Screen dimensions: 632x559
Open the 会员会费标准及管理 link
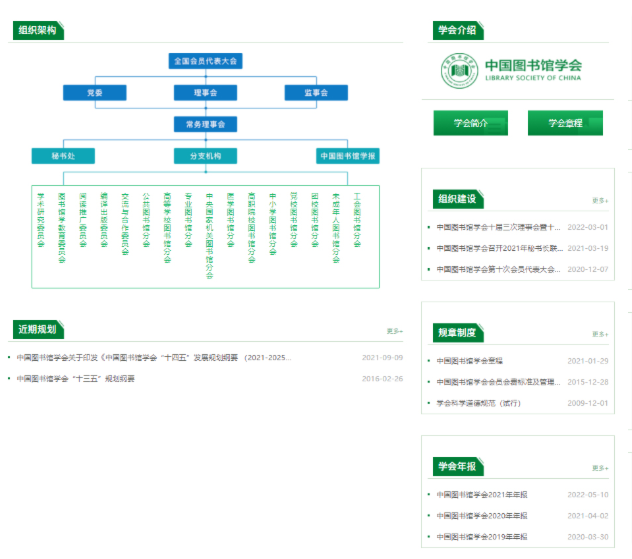(498, 382)
